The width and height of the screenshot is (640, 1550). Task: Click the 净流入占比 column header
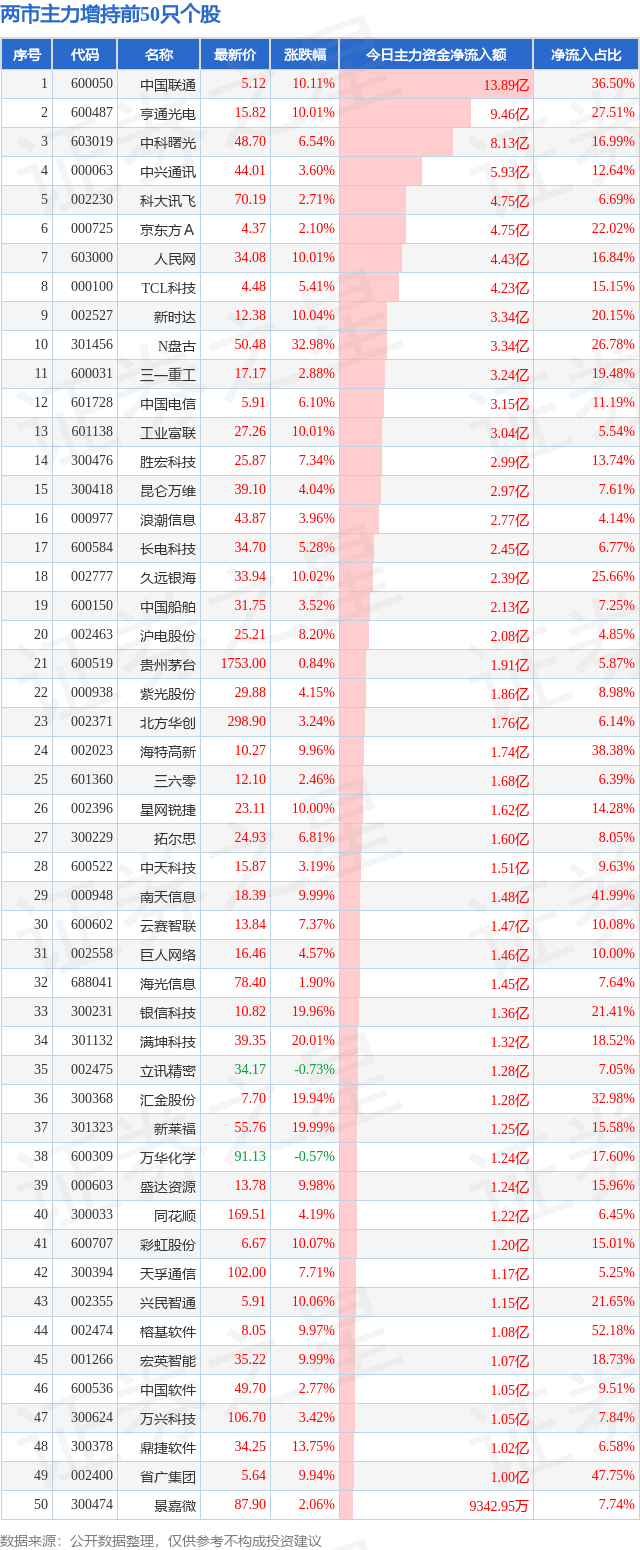coord(586,55)
